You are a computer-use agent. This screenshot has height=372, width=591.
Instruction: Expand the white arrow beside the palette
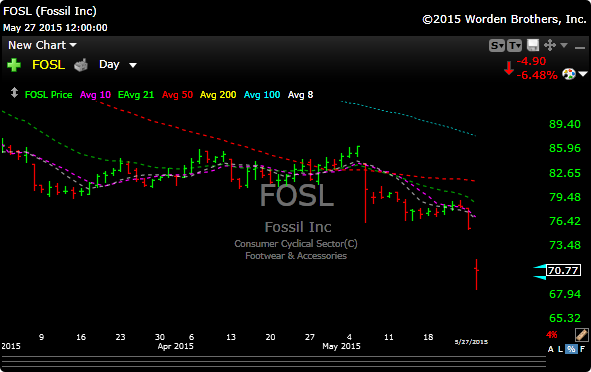[x=583, y=74]
